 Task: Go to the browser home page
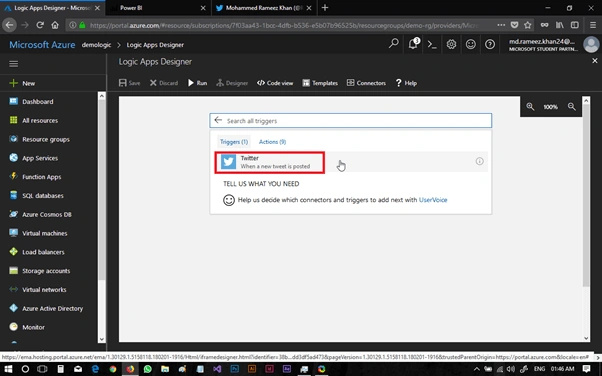point(55,25)
